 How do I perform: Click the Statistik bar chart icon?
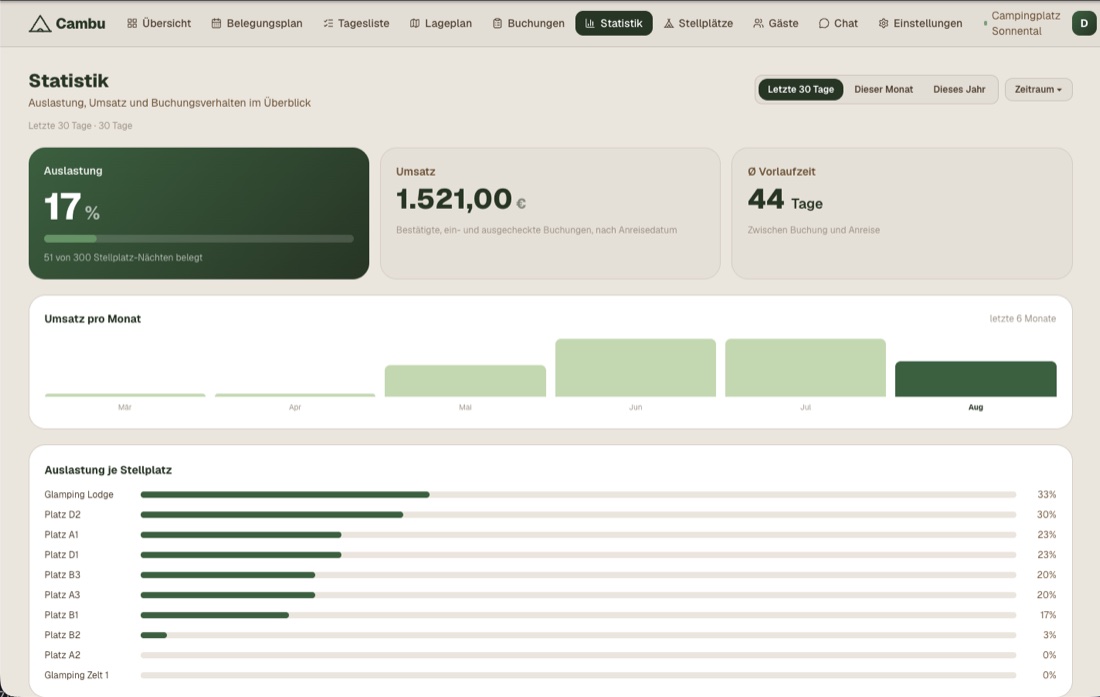click(589, 23)
